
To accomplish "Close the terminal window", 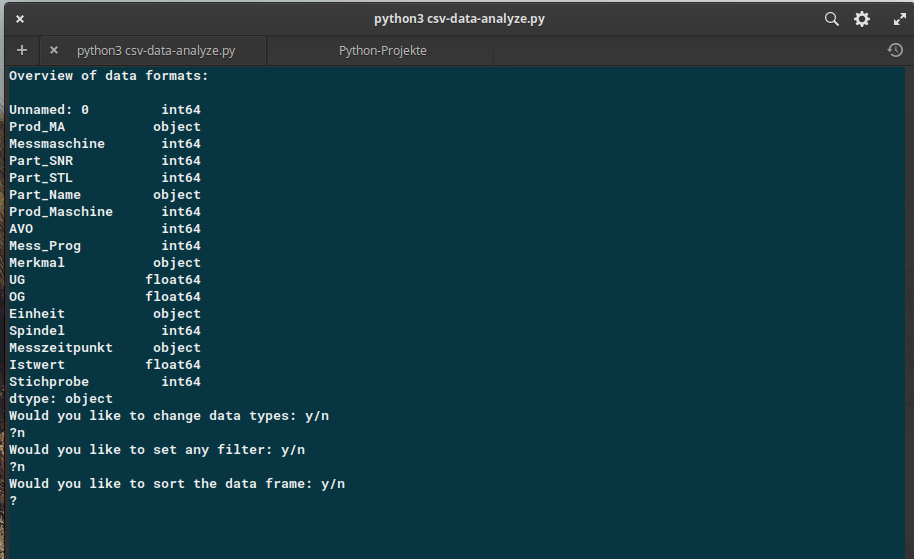I will click(x=20, y=19).
